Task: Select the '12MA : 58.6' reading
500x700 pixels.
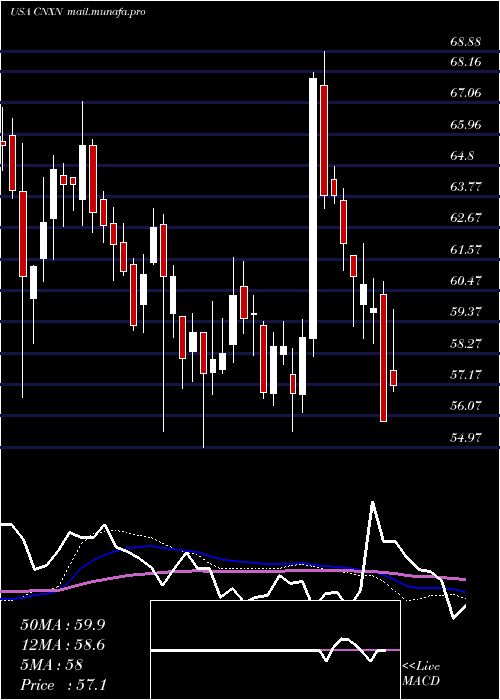Action: tap(63, 645)
